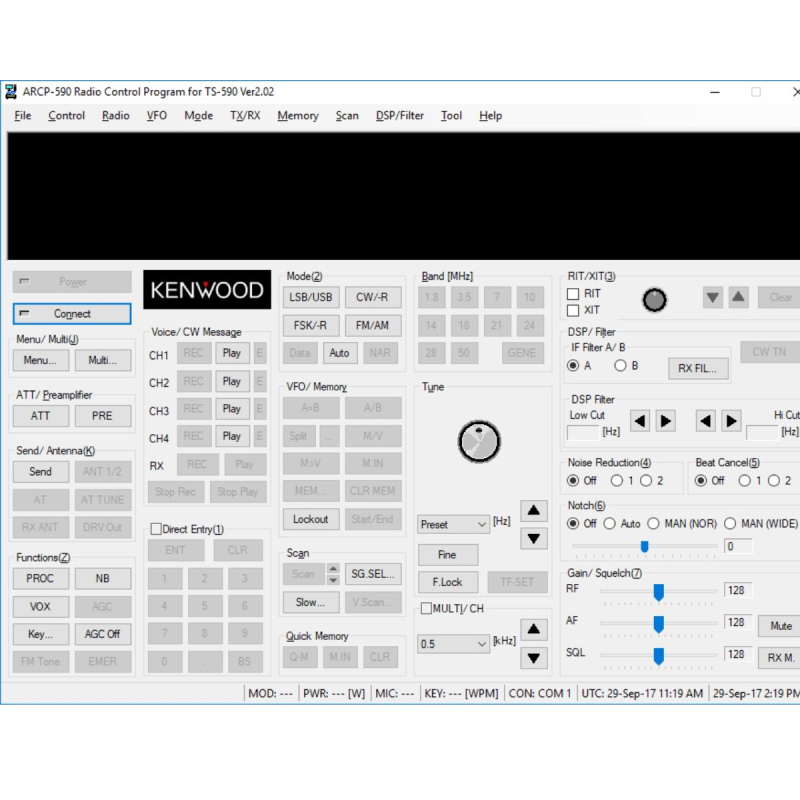Click RIT/XIT down triangle button
The image size is (800, 800).
[712, 297]
